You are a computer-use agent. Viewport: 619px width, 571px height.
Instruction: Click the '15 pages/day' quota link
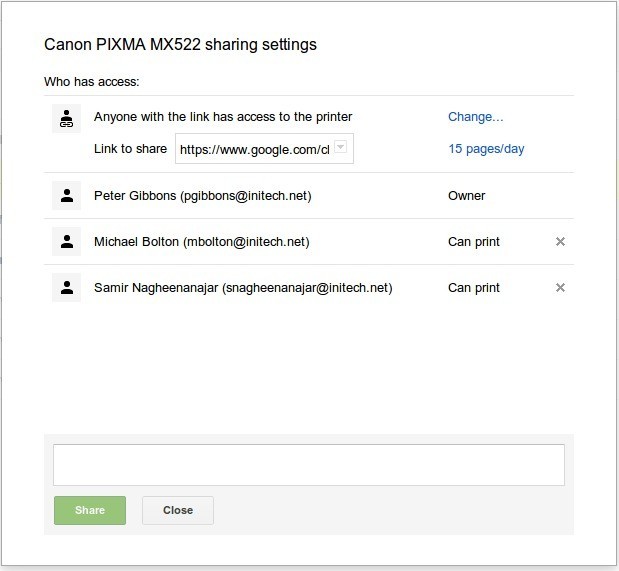click(x=486, y=149)
